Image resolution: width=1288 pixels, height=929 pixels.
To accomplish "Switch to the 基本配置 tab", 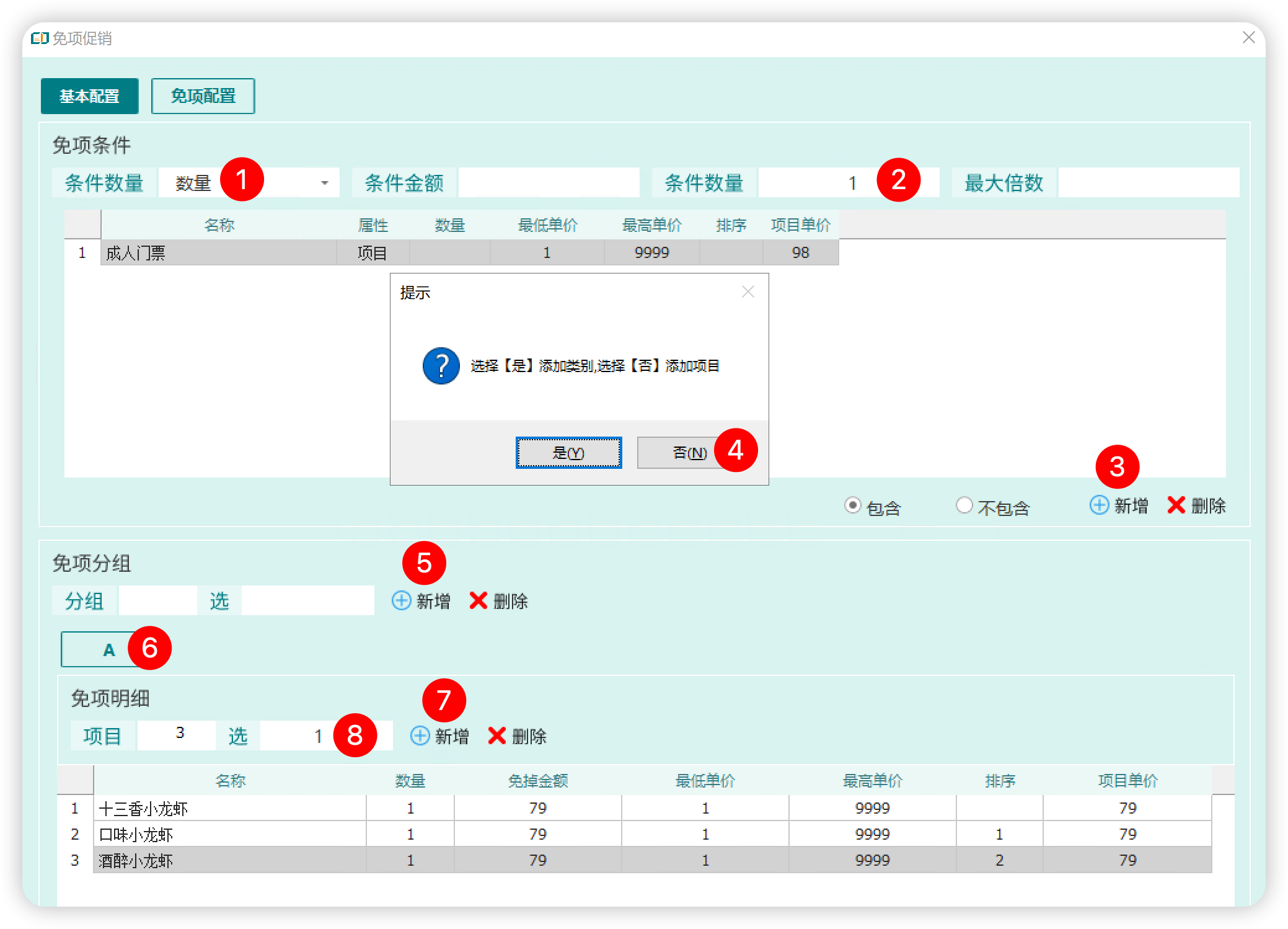I will pyautogui.click(x=89, y=96).
